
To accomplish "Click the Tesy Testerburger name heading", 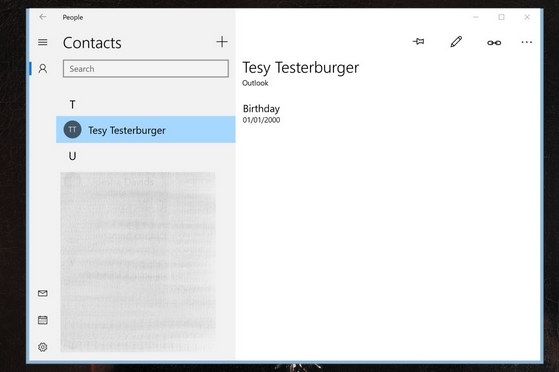I will coord(301,68).
